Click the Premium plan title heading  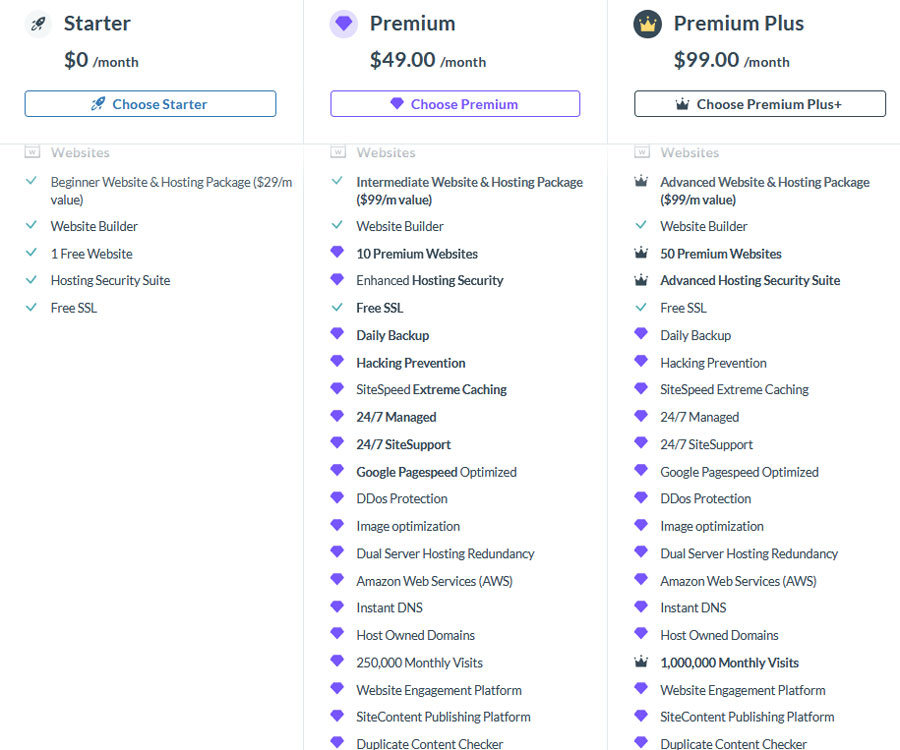[x=413, y=24]
